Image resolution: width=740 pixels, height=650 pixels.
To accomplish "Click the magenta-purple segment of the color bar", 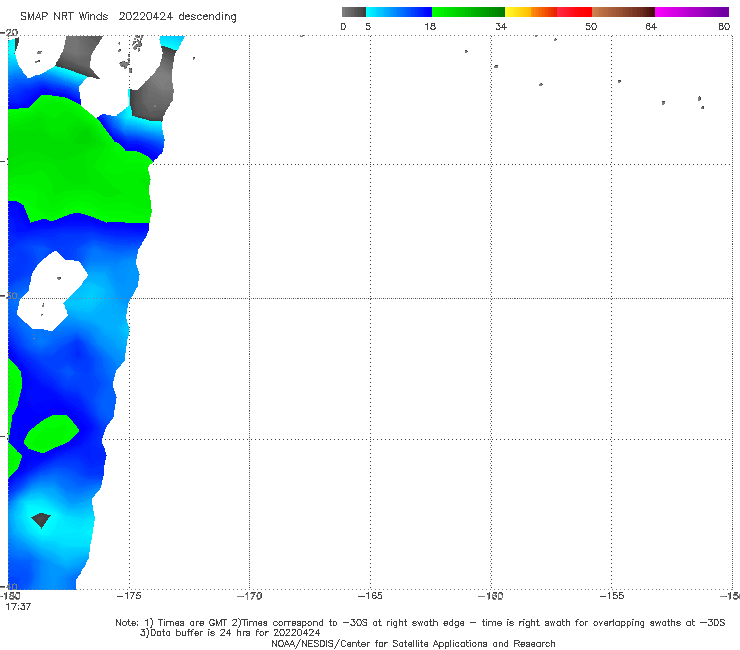I will 692,12.
